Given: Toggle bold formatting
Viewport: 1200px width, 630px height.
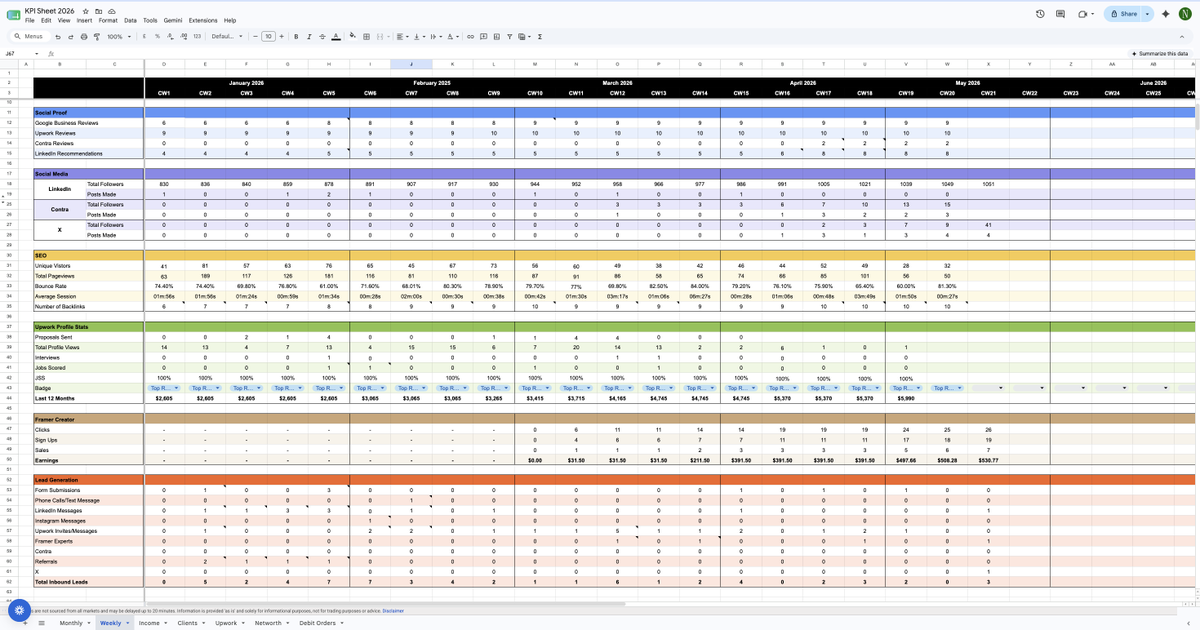Looking at the screenshot, I should click(x=296, y=36).
